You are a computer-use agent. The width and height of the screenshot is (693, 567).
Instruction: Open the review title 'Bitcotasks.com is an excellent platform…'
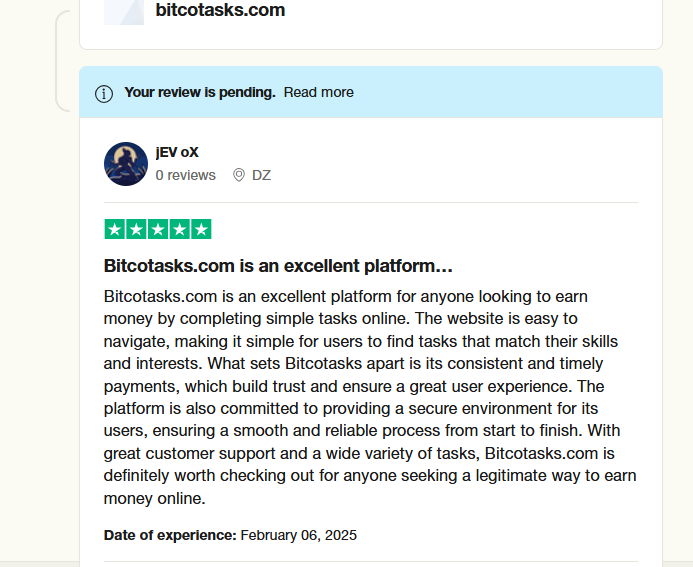[x=278, y=266]
